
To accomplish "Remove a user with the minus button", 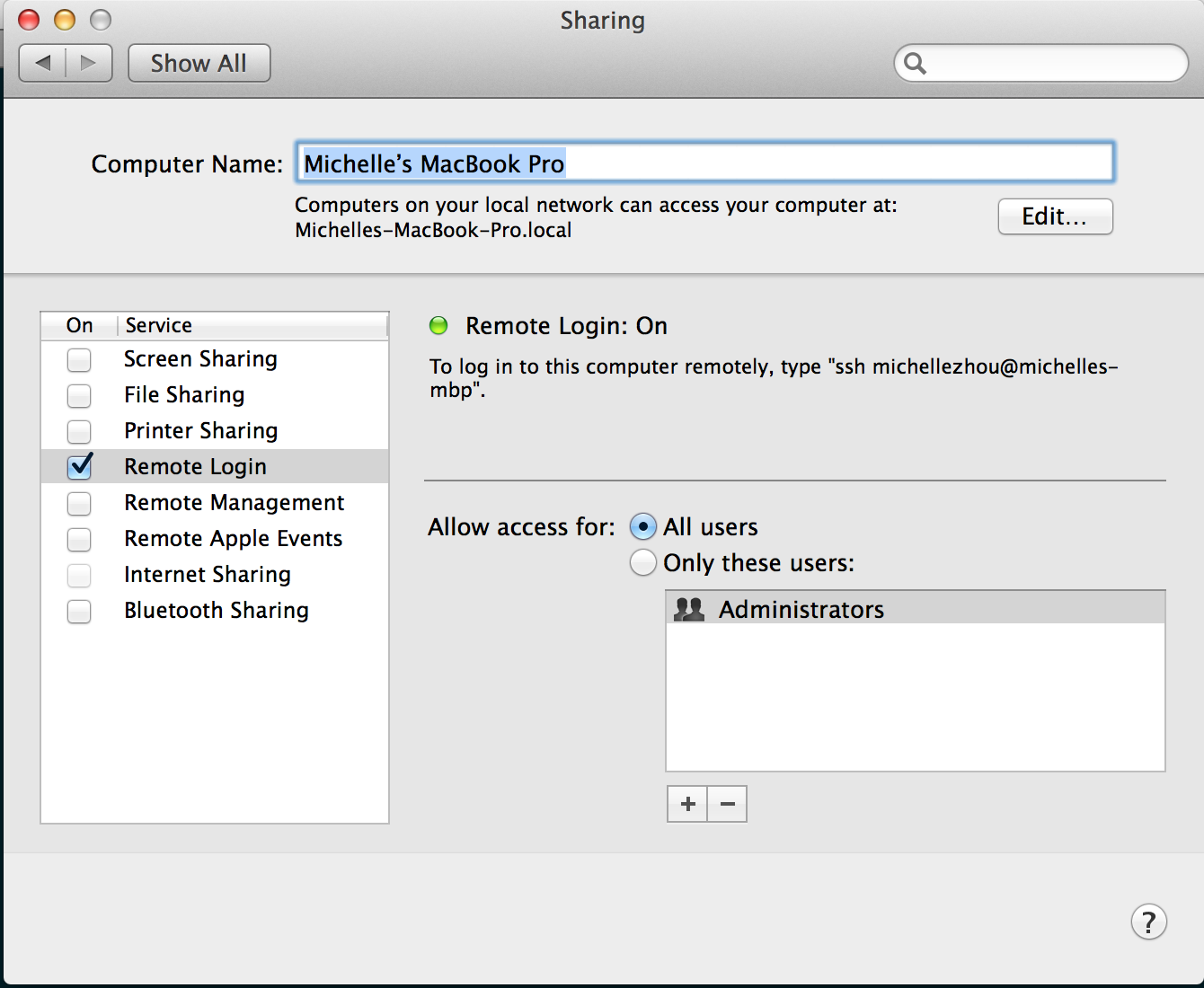I will [x=727, y=804].
